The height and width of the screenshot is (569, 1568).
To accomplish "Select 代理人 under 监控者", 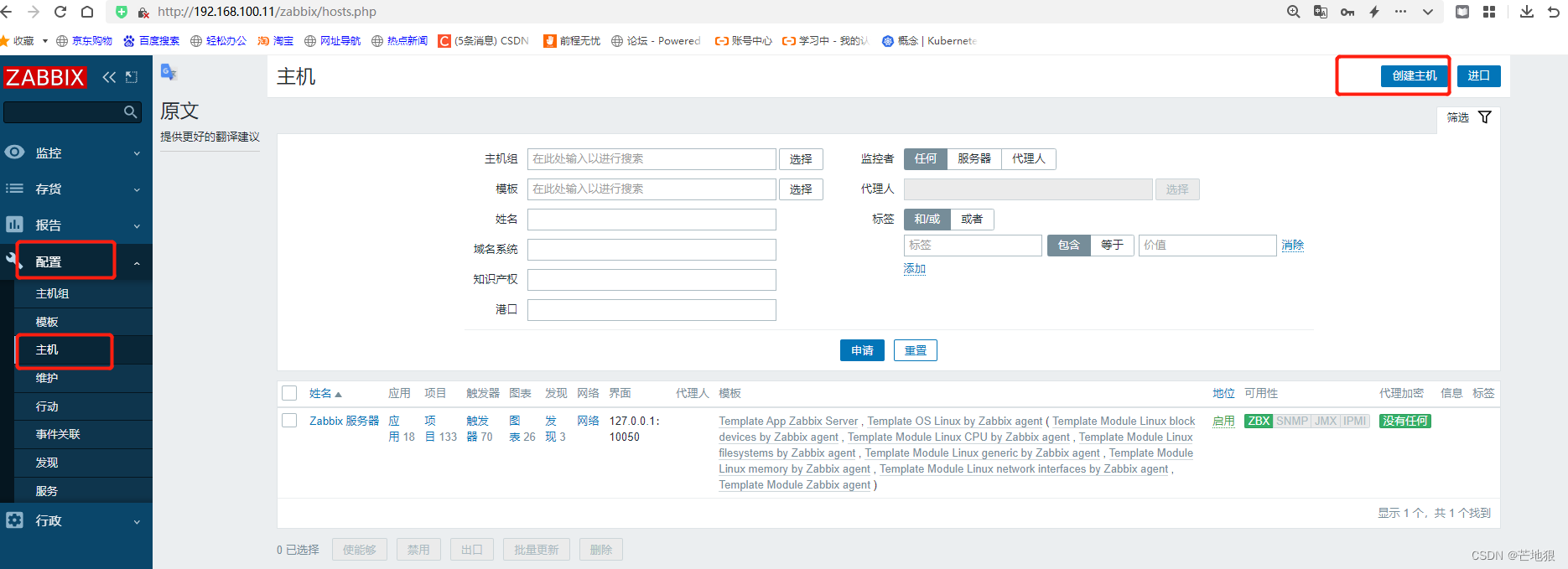I will click(1029, 158).
